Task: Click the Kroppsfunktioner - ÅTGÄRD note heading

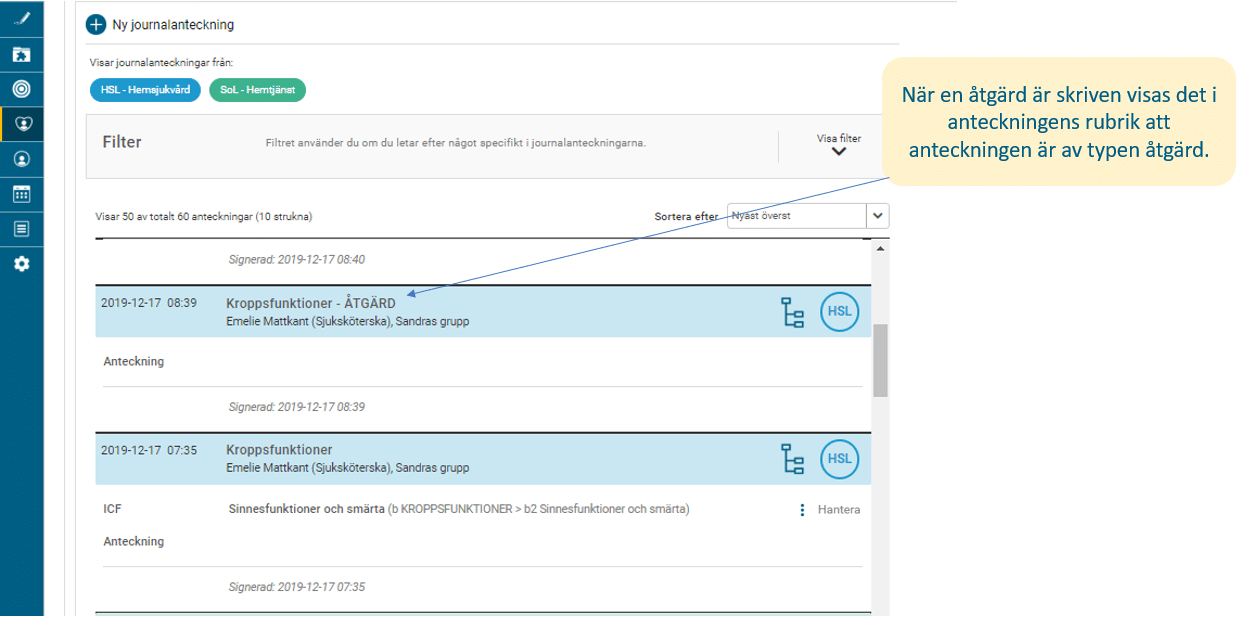Action: coord(310,303)
